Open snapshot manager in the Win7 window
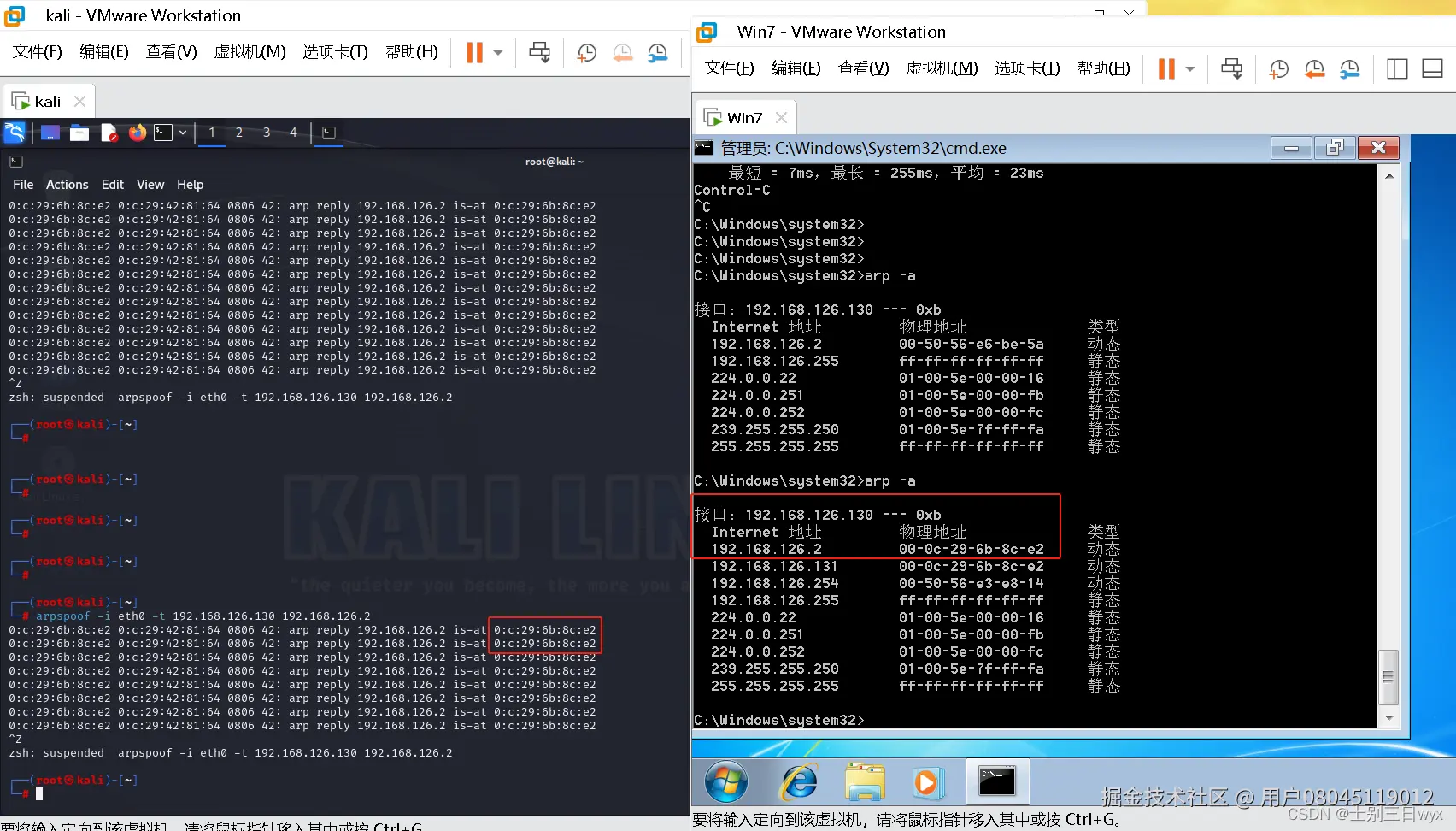The width and height of the screenshot is (1456, 831). [1349, 68]
